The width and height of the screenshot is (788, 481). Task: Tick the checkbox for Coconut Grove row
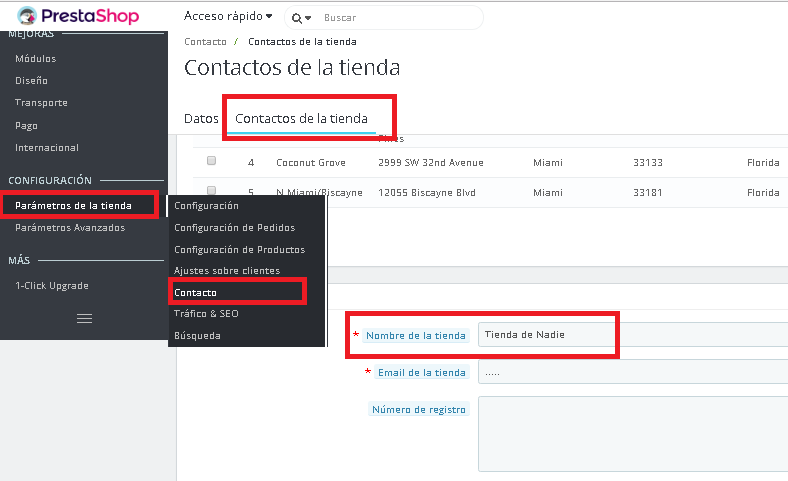click(211, 161)
